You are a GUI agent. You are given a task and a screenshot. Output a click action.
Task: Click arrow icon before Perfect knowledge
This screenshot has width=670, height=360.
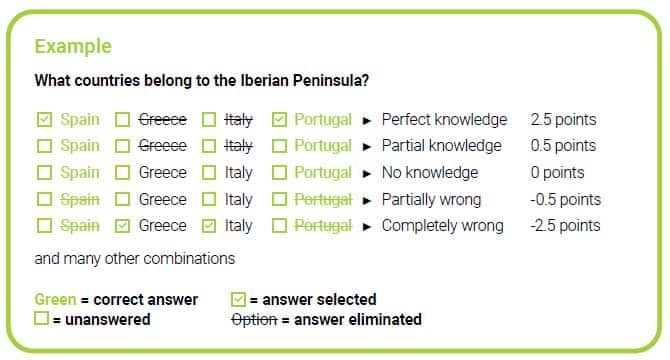(x=366, y=121)
